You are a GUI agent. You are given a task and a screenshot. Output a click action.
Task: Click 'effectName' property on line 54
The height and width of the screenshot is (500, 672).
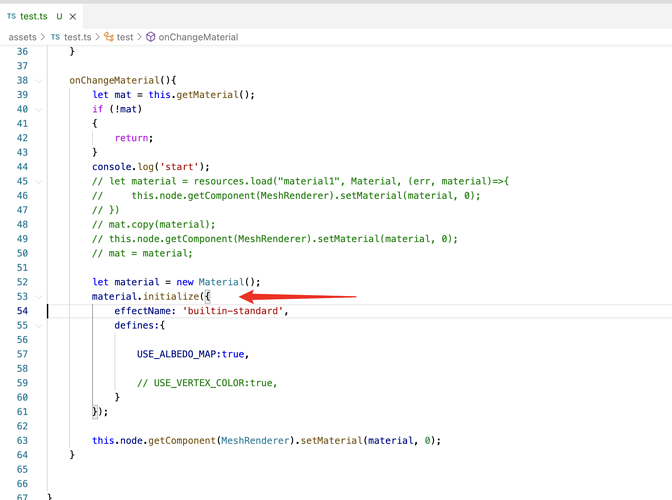tap(142, 311)
